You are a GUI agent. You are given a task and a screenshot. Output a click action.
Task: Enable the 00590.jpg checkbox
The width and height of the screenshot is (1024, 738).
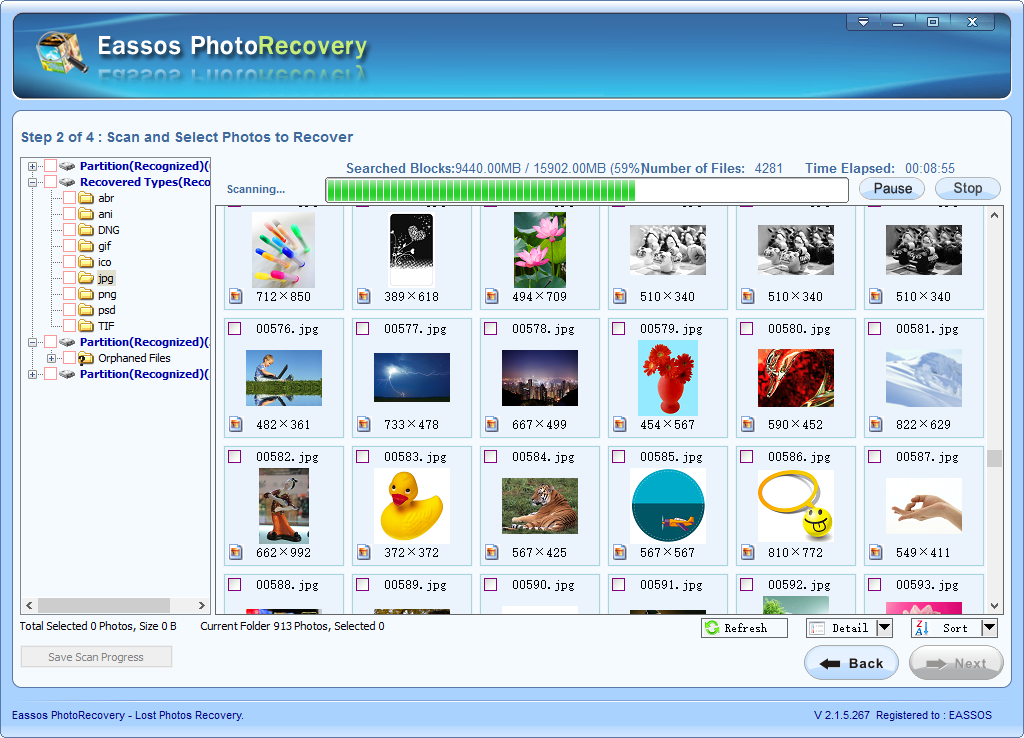(x=490, y=585)
